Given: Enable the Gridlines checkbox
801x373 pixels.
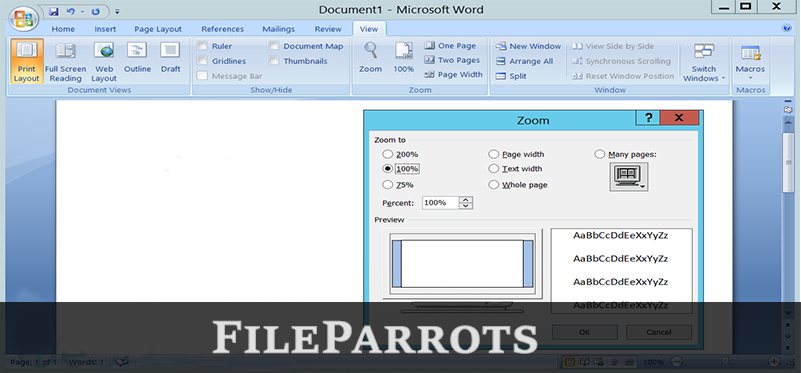Looking at the screenshot, I should 203,61.
